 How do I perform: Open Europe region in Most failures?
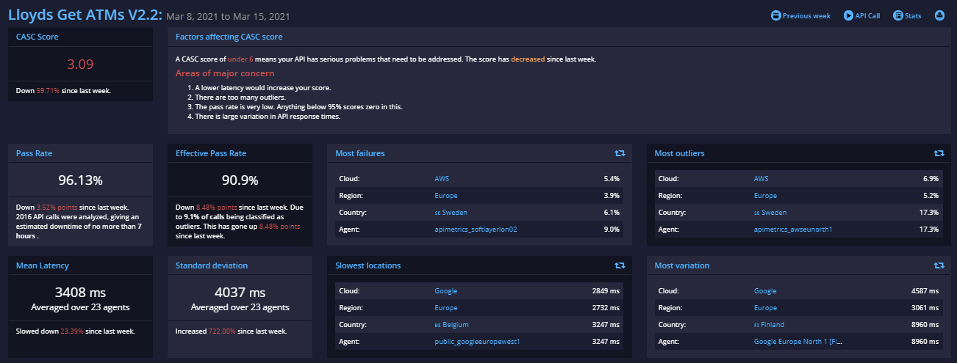coord(446,195)
